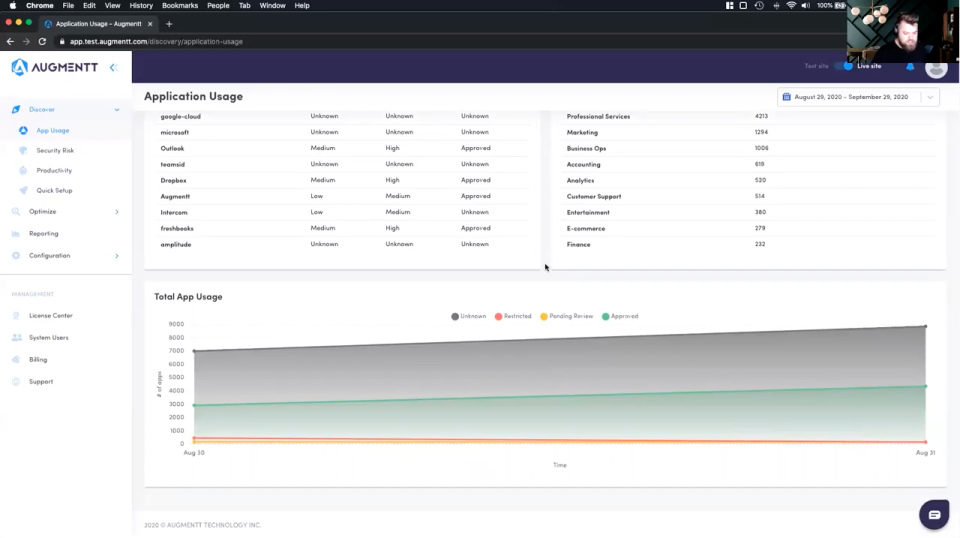
Task: Expand the Optimize submenu arrow
Action: [x=117, y=212]
